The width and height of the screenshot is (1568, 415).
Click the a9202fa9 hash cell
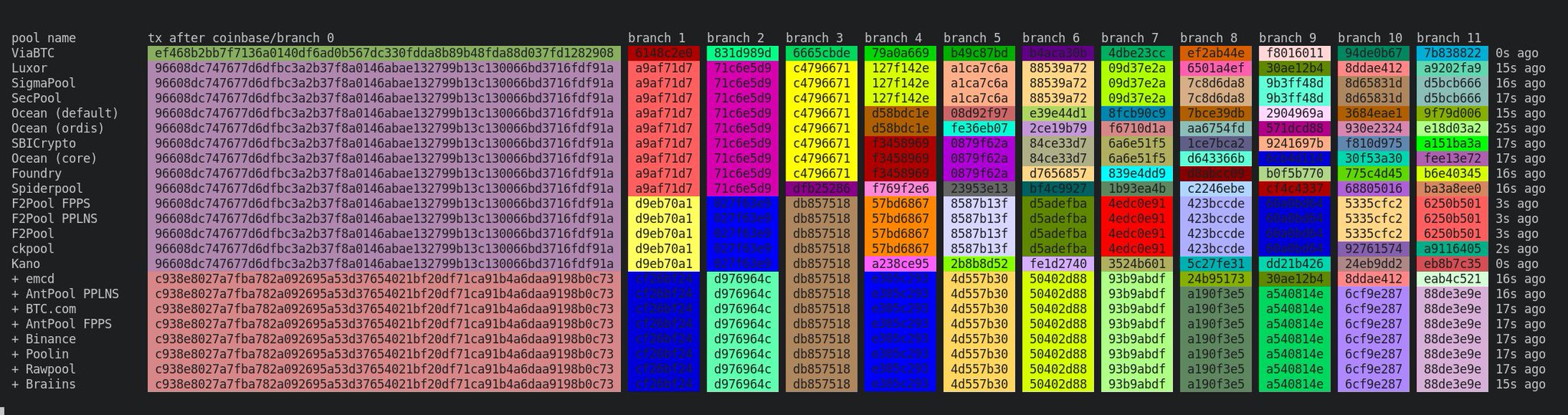pyautogui.click(x=1452, y=68)
